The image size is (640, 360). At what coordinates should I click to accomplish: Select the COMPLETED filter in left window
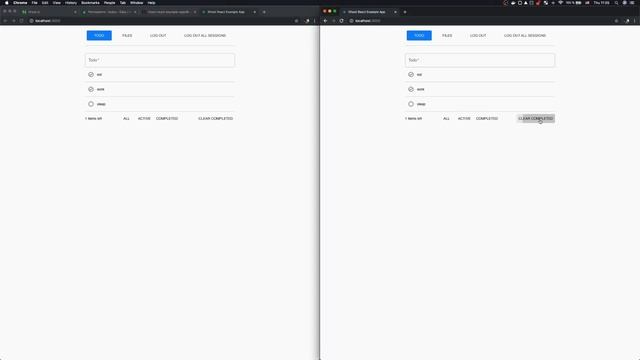[x=167, y=118]
